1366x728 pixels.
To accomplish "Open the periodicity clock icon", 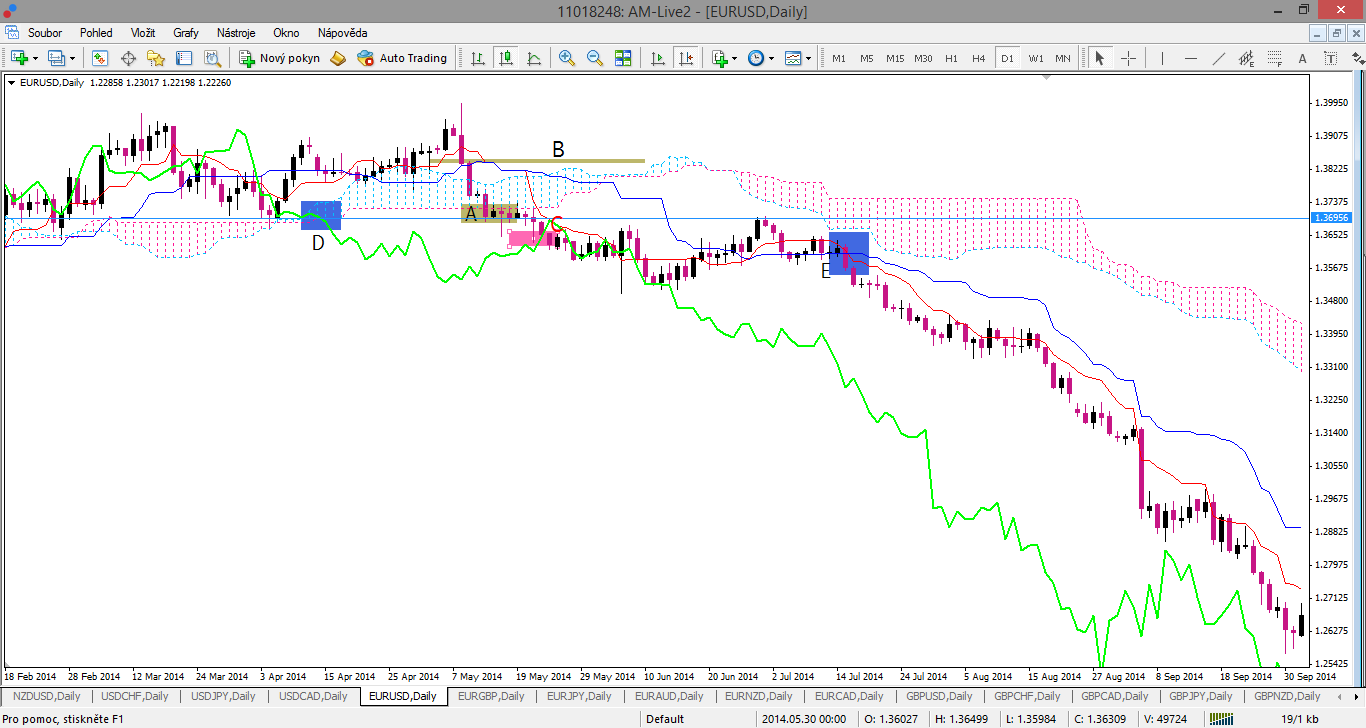I will (755, 58).
